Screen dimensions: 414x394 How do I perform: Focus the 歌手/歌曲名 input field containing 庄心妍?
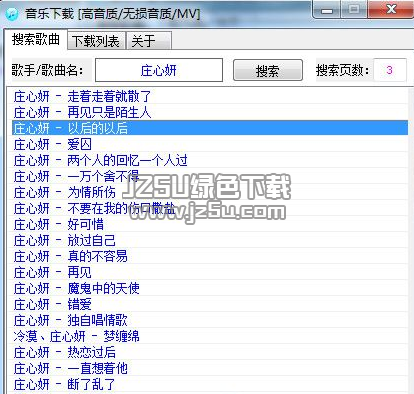(x=159, y=70)
